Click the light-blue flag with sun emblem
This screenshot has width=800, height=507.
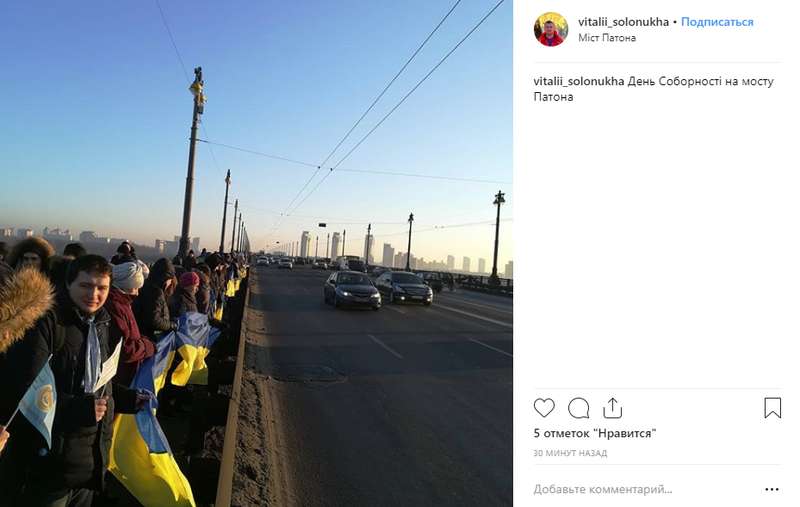(39, 401)
